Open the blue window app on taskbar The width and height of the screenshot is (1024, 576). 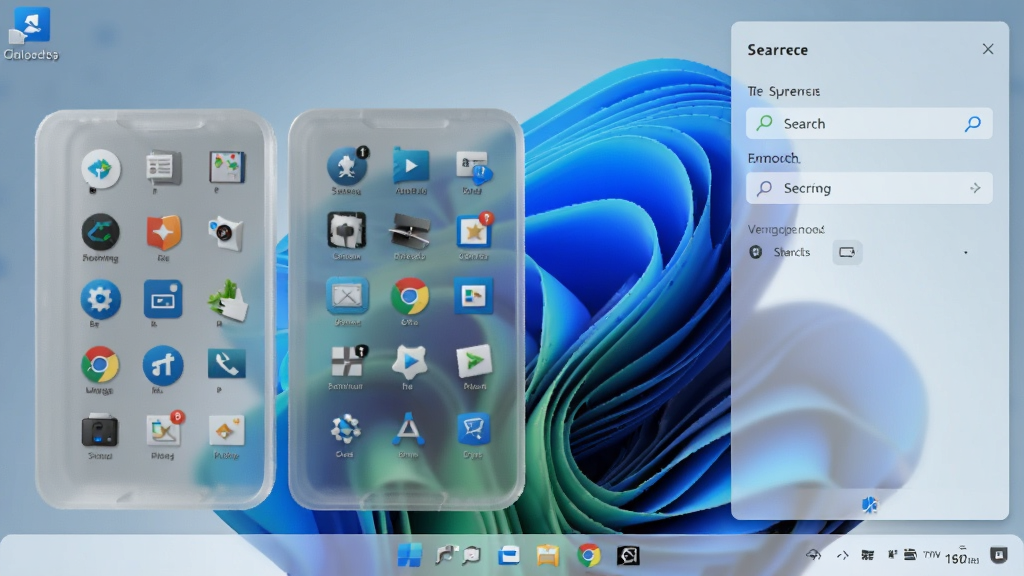pyautogui.click(x=509, y=555)
